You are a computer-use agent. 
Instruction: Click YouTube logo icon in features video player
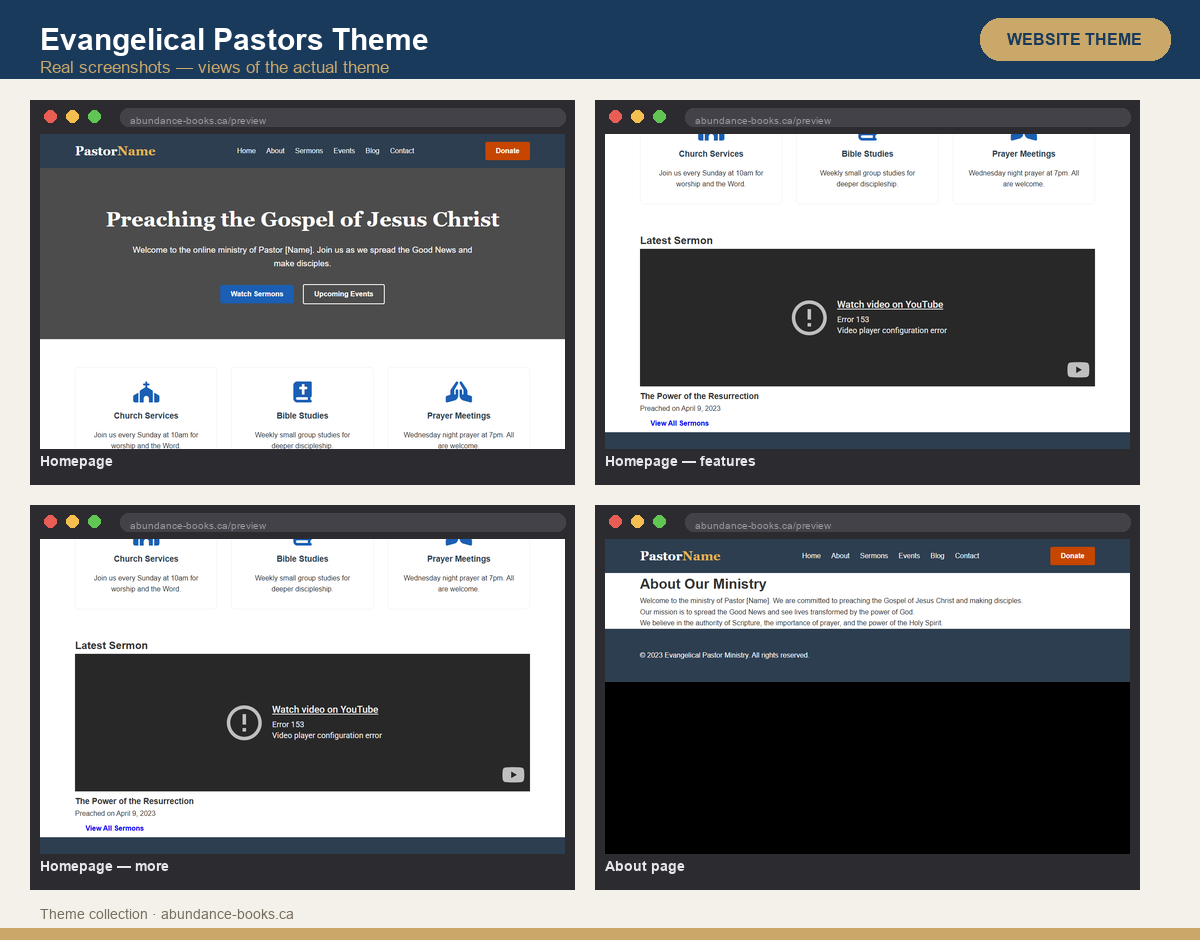point(1078,370)
